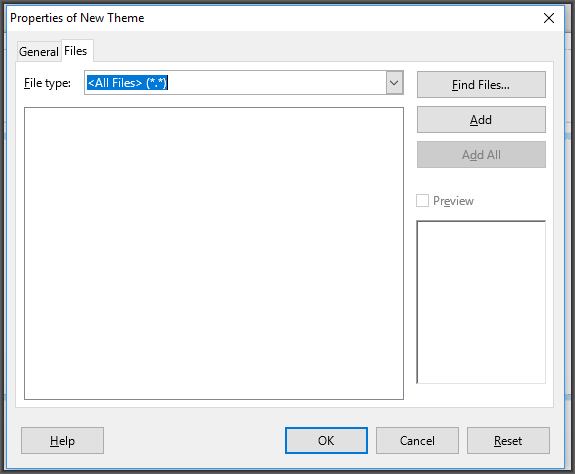
Task: Click the Add button
Action: [x=481, y=120]
